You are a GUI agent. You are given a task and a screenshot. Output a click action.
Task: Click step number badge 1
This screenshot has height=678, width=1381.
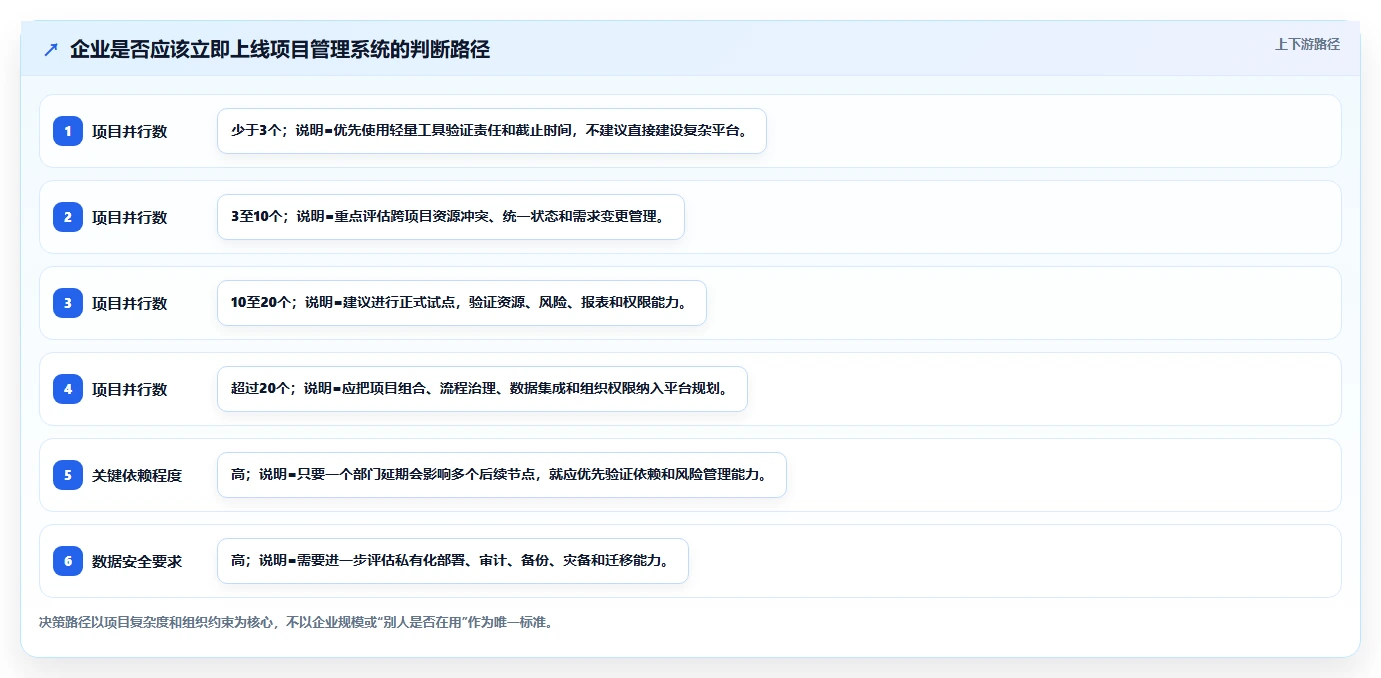(68, 131)
